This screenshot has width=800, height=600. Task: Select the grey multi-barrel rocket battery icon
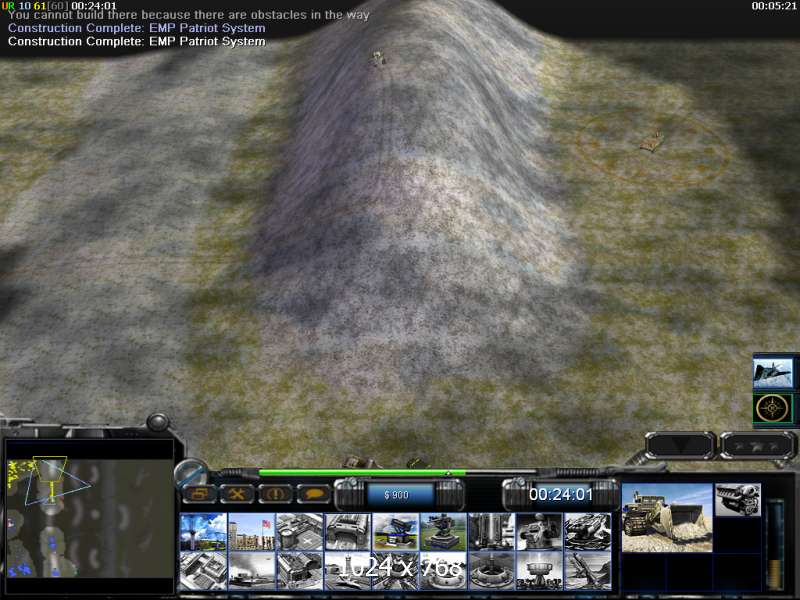(x=588, y=531)
